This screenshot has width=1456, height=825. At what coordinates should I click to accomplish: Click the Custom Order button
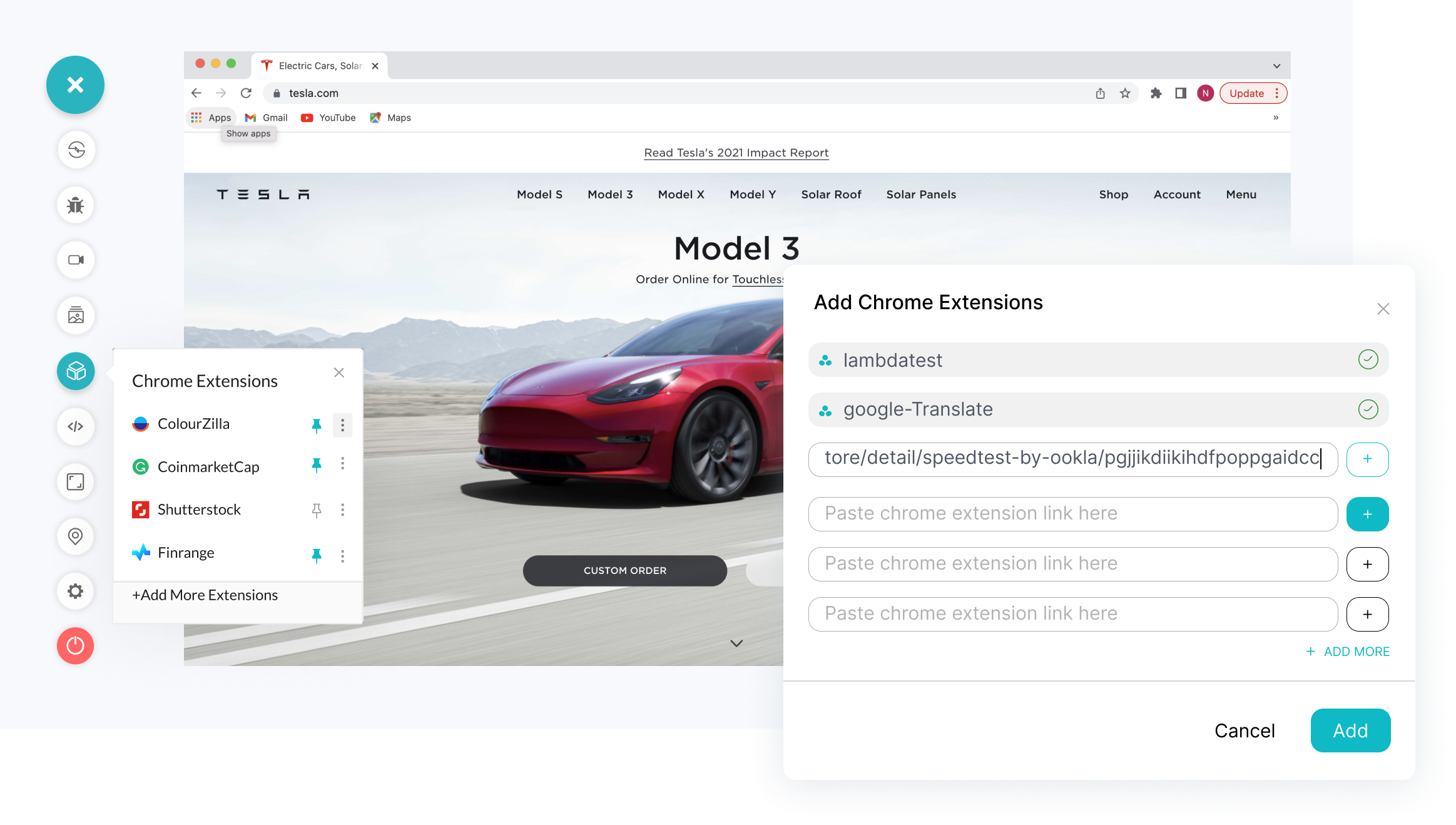(625, 570)
